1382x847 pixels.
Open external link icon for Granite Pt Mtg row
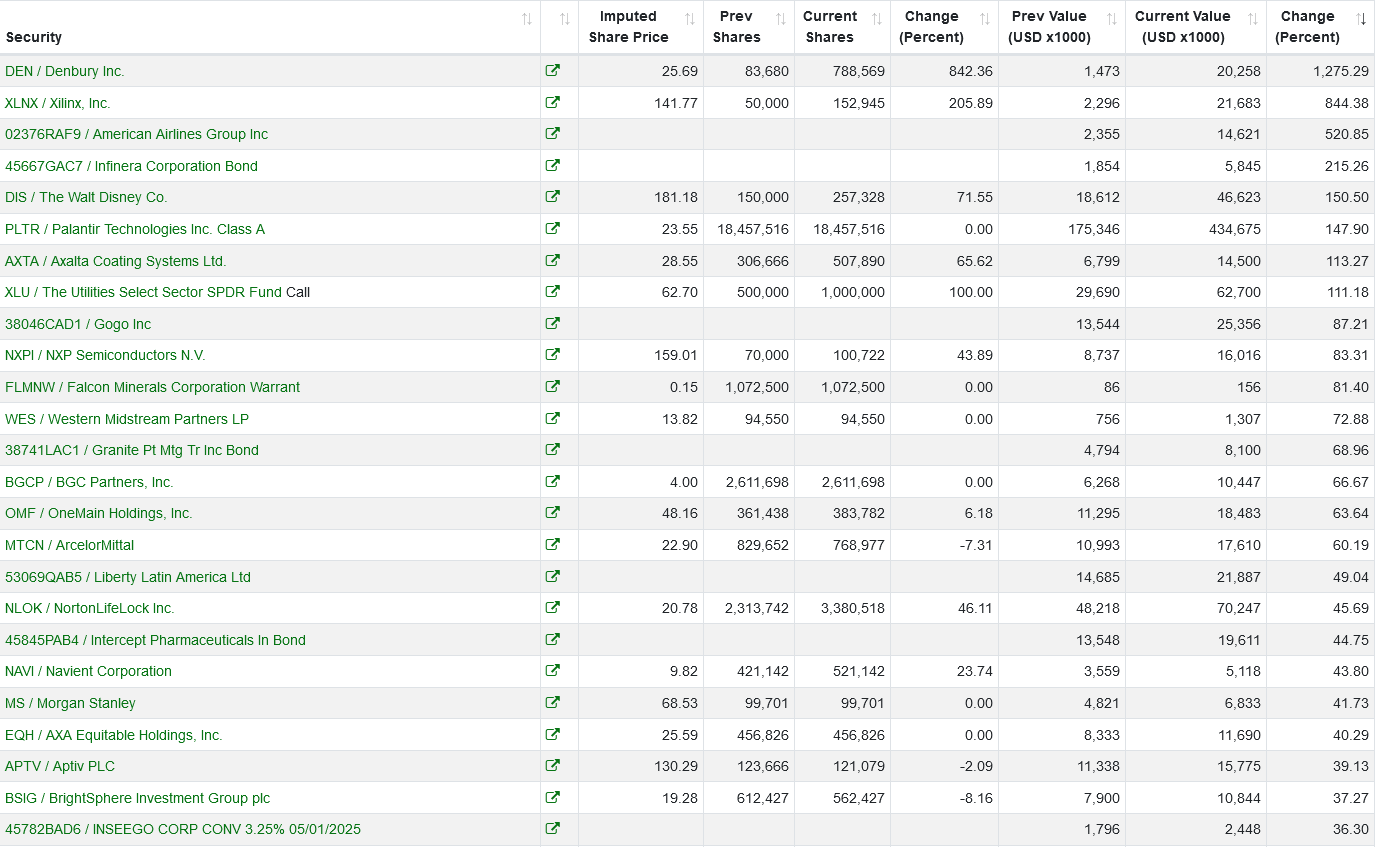coord(553,450)
